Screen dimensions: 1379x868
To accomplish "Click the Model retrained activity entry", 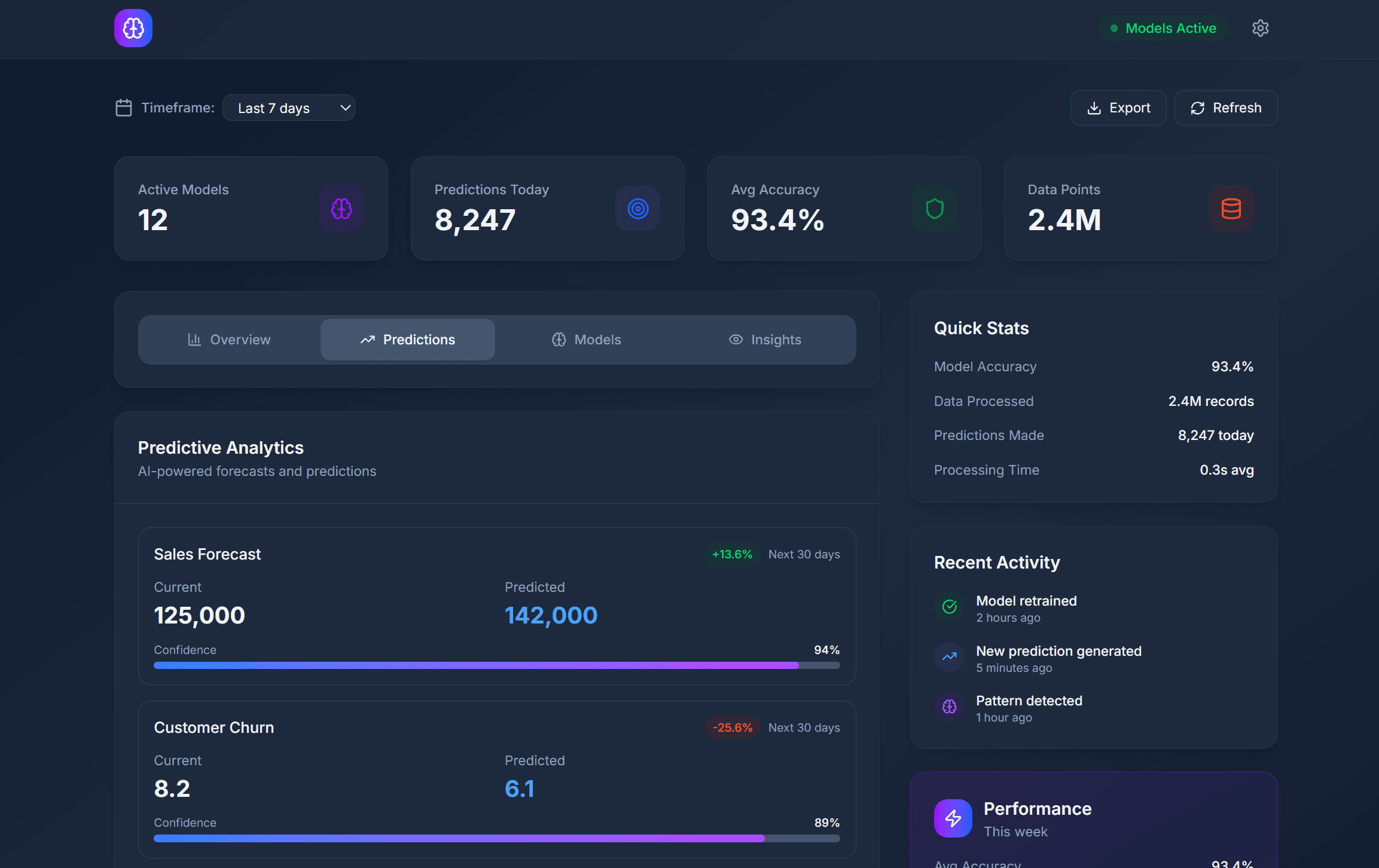I will click(1094, 608).
